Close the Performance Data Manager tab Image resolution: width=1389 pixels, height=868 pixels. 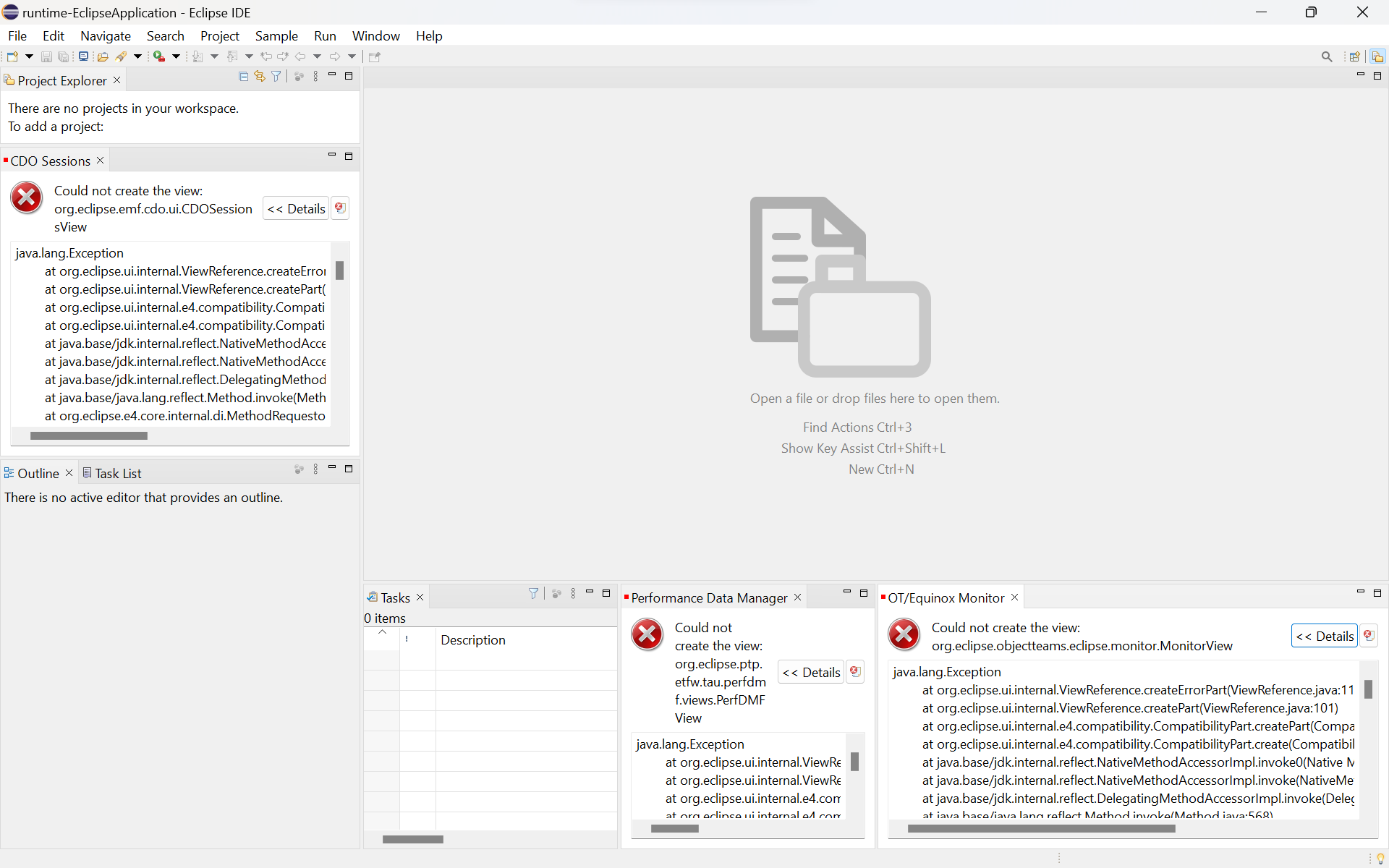point(798,597)
